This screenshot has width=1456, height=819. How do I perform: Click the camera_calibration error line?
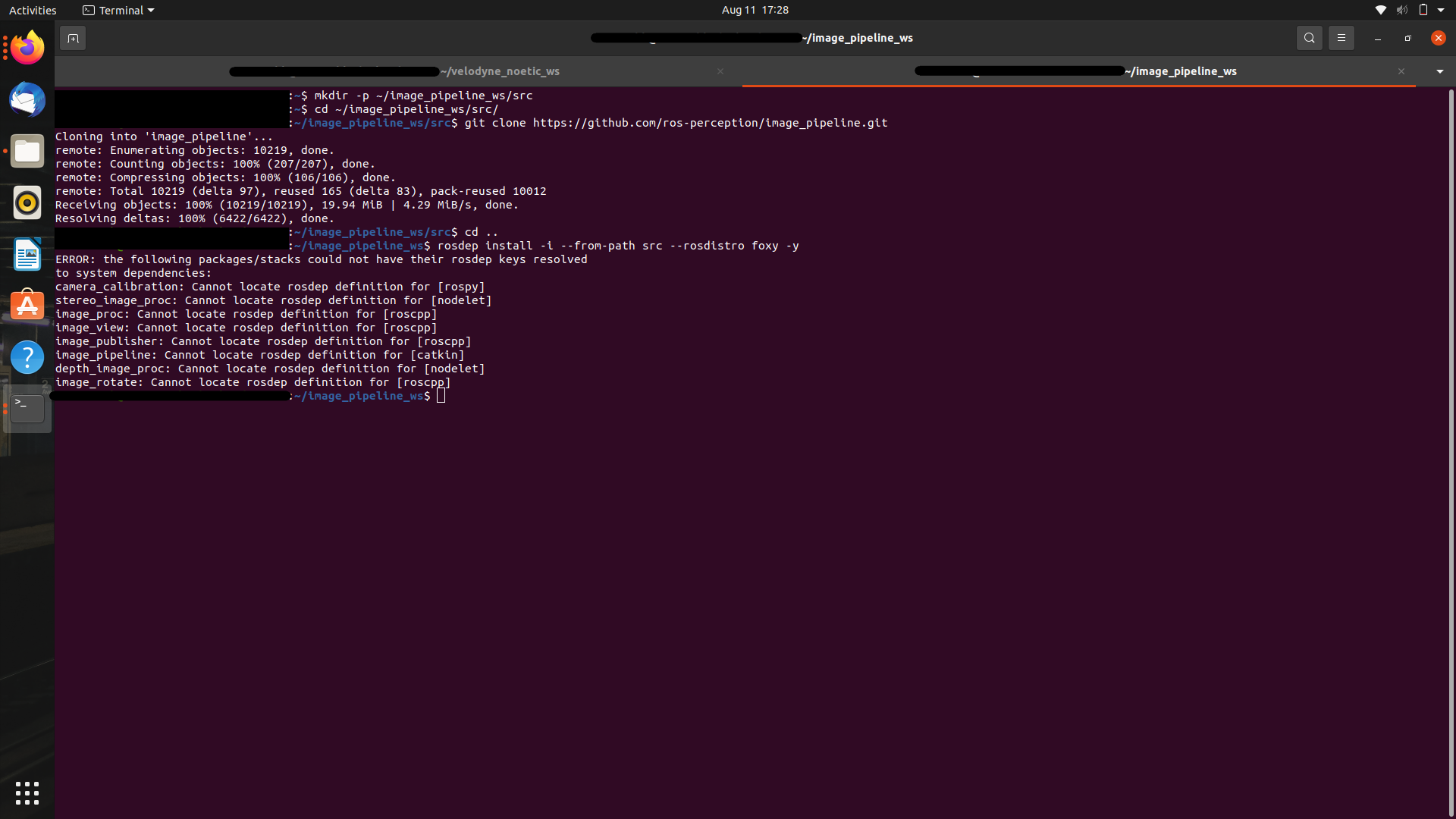[270, 287]
